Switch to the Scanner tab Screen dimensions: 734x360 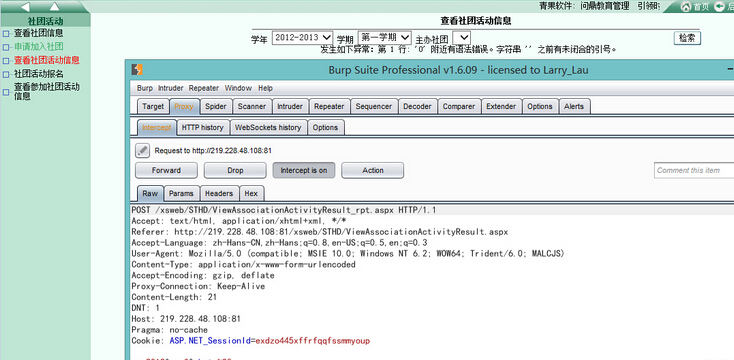252,106
